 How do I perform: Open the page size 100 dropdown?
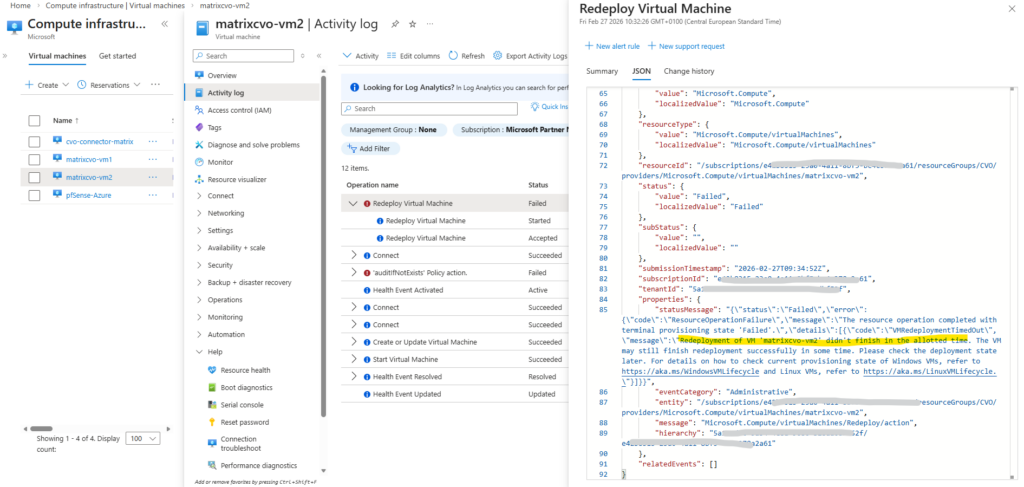144,438
